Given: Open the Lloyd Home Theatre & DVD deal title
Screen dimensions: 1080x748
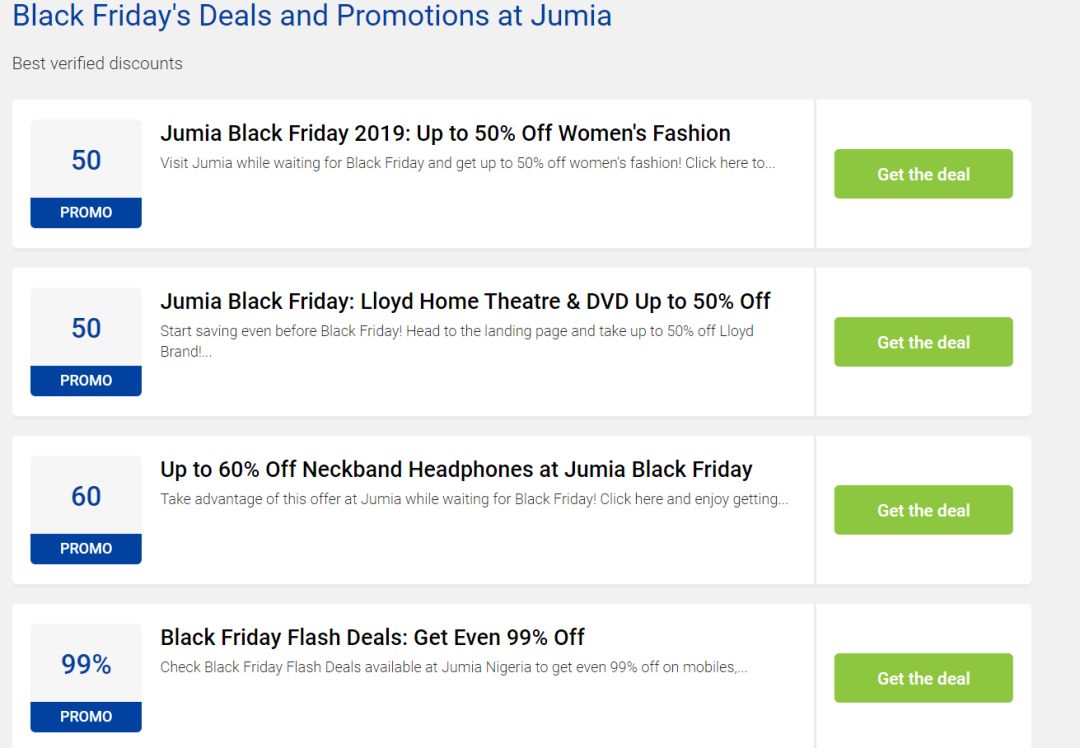Looking at the screenshot, I should [x=465, y=301].
